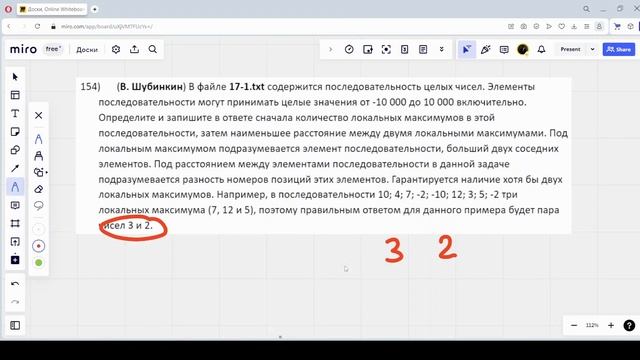Open the focus capture app icon

[386, 49]
